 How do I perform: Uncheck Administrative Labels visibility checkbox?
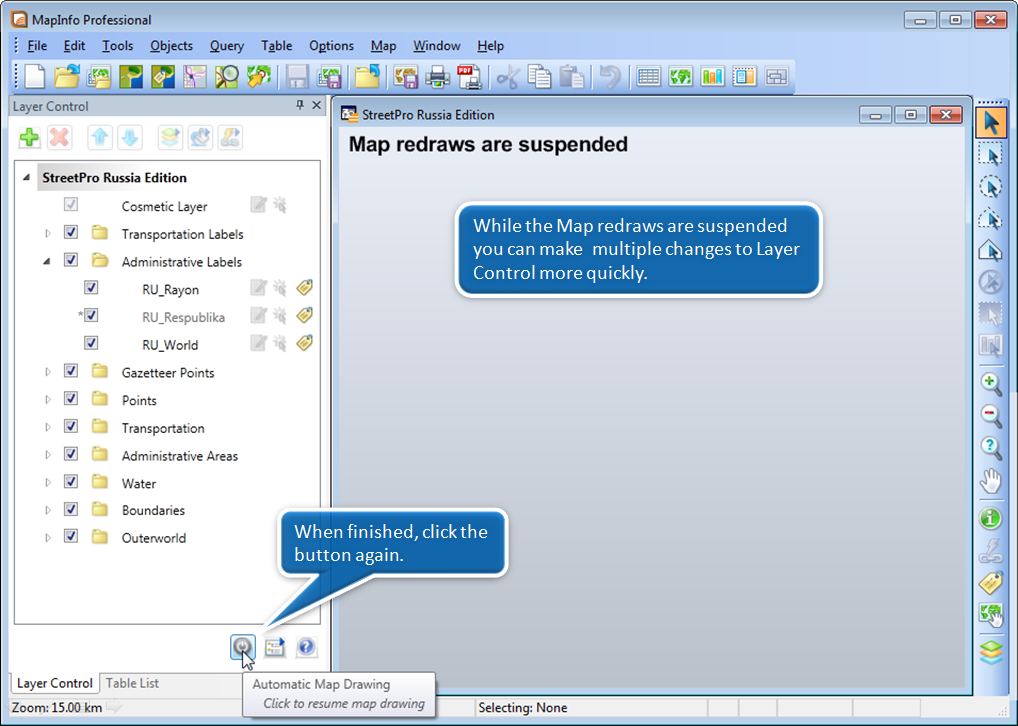pos(71,260)
